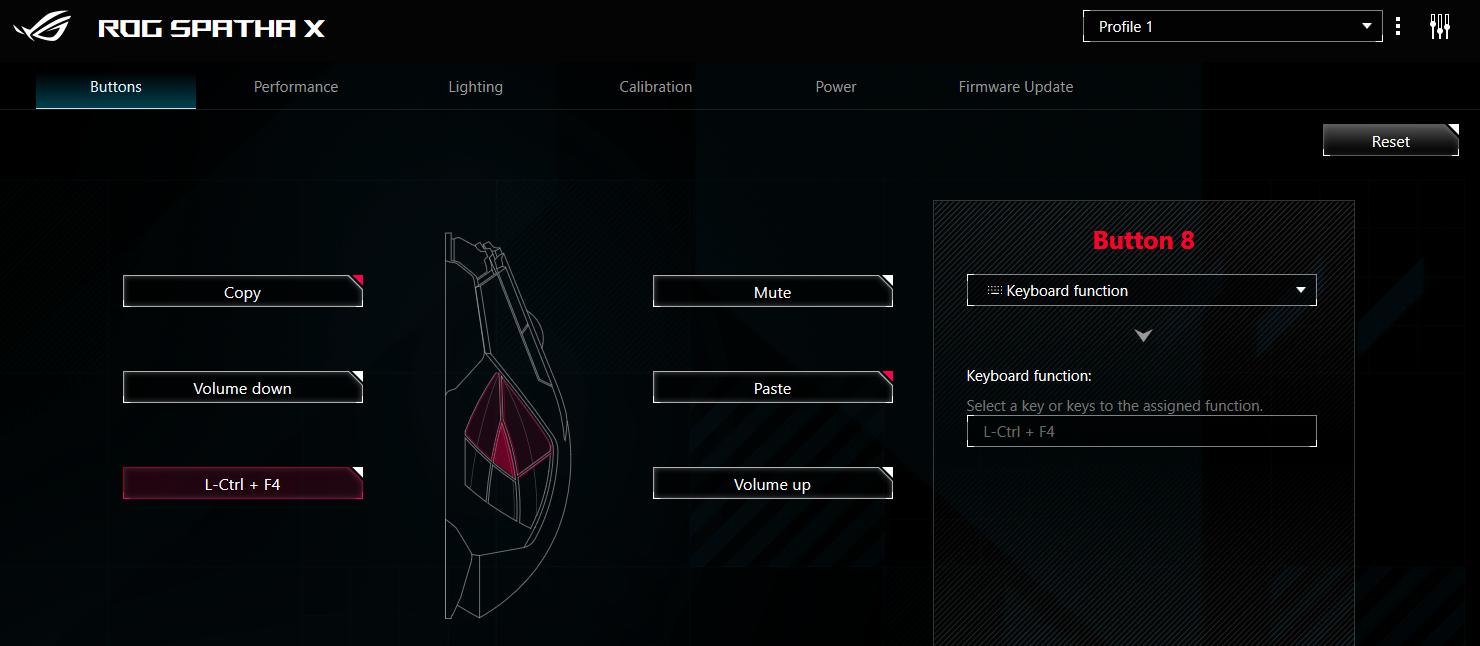Open the Firmware Update tab
1480x646 pixels.
tap(1016, 86)
